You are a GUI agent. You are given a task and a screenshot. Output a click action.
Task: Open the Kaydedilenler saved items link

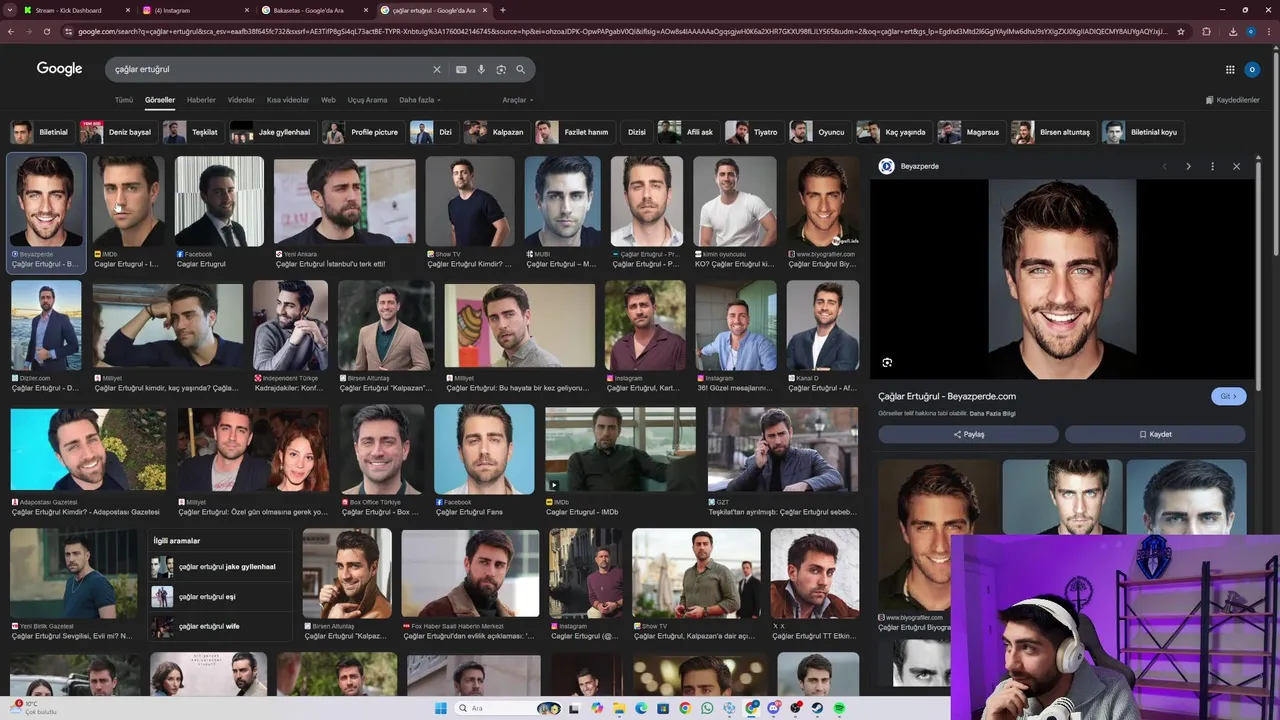click(x=1233, y=100)
